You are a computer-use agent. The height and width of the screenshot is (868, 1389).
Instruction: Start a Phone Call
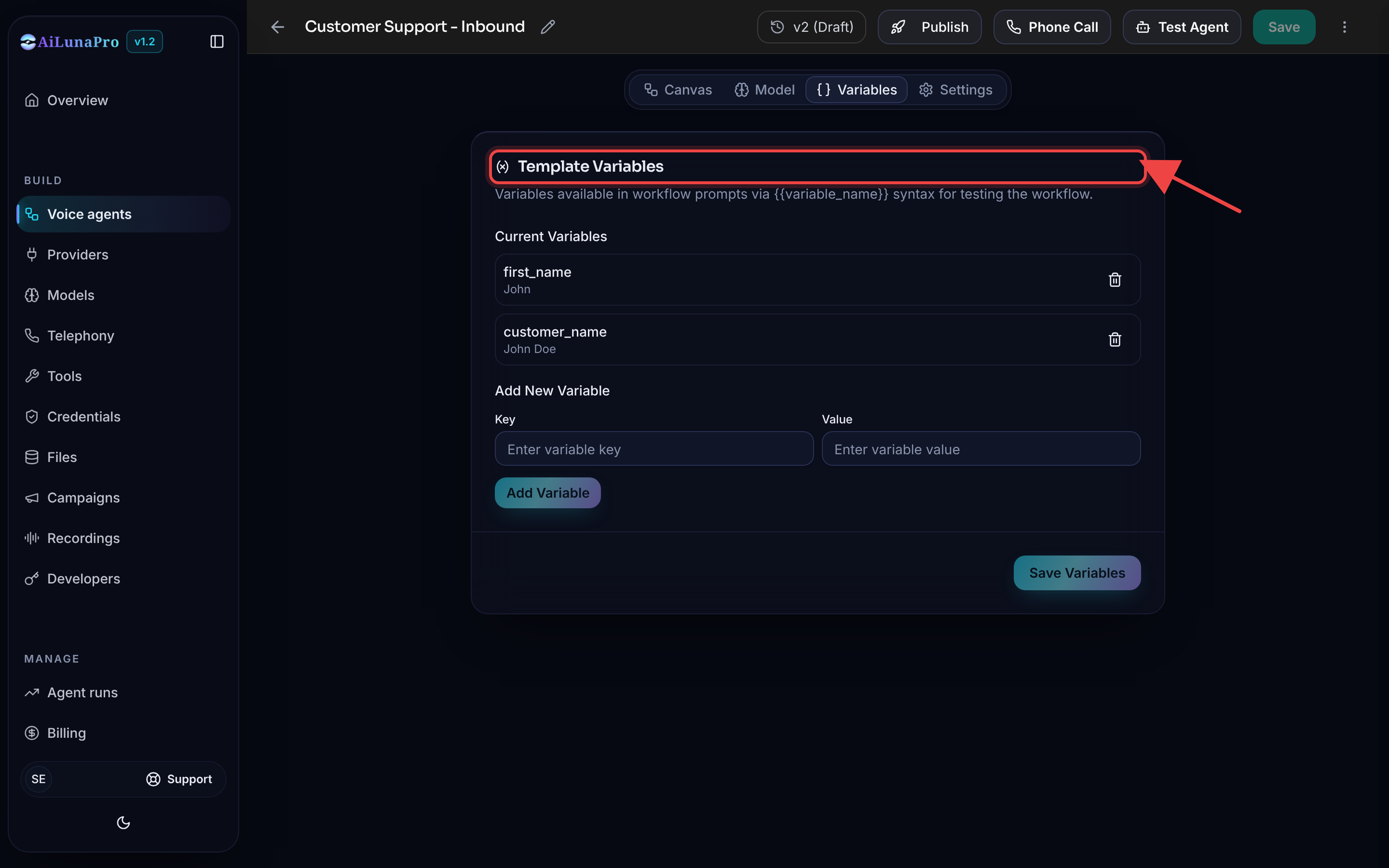click(x=1052, y=27)
